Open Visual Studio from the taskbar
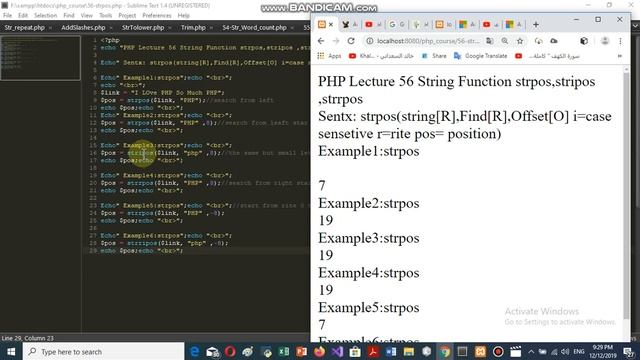The height and width of the screenshot is (360, 640). (337, 351)
